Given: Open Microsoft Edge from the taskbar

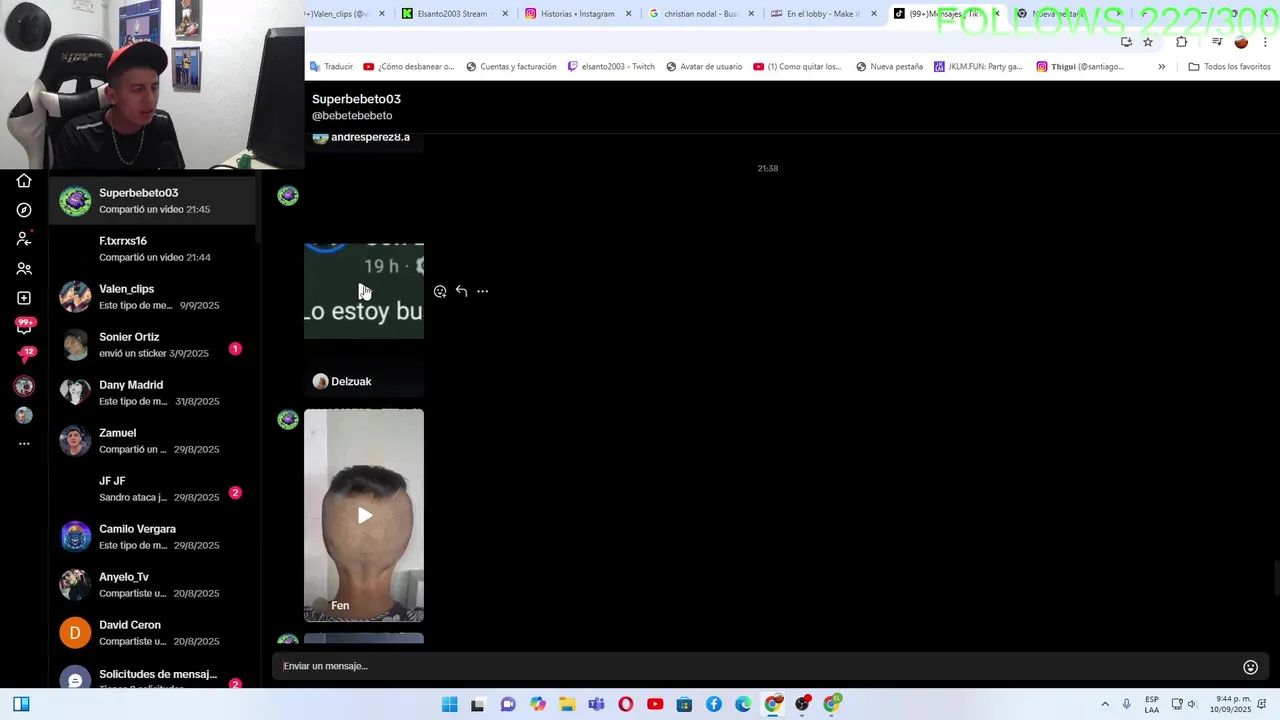Looking at the screenshot, I should [x=743, y=705].
